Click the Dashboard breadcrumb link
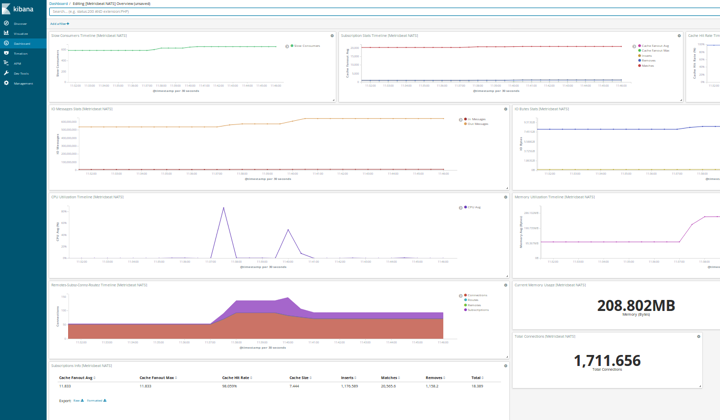The height and width of the screenshot is (420, 720). 58,4
